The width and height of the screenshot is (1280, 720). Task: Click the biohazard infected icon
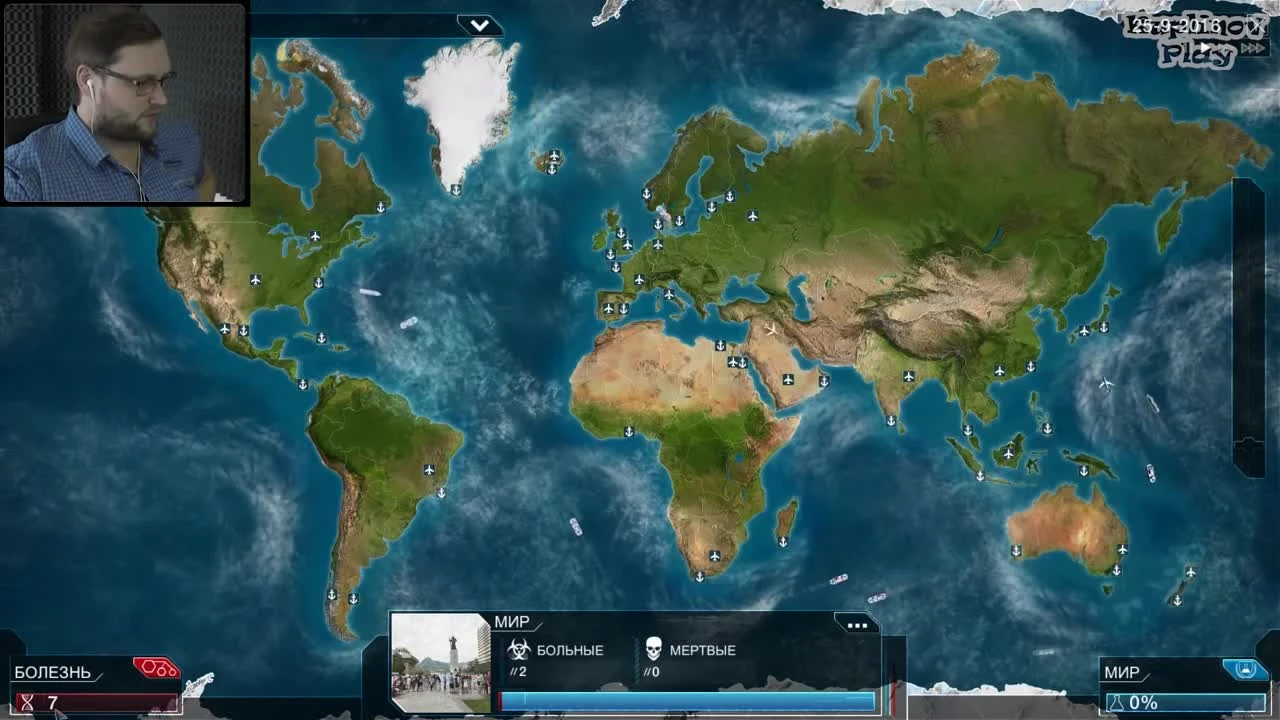519,650
